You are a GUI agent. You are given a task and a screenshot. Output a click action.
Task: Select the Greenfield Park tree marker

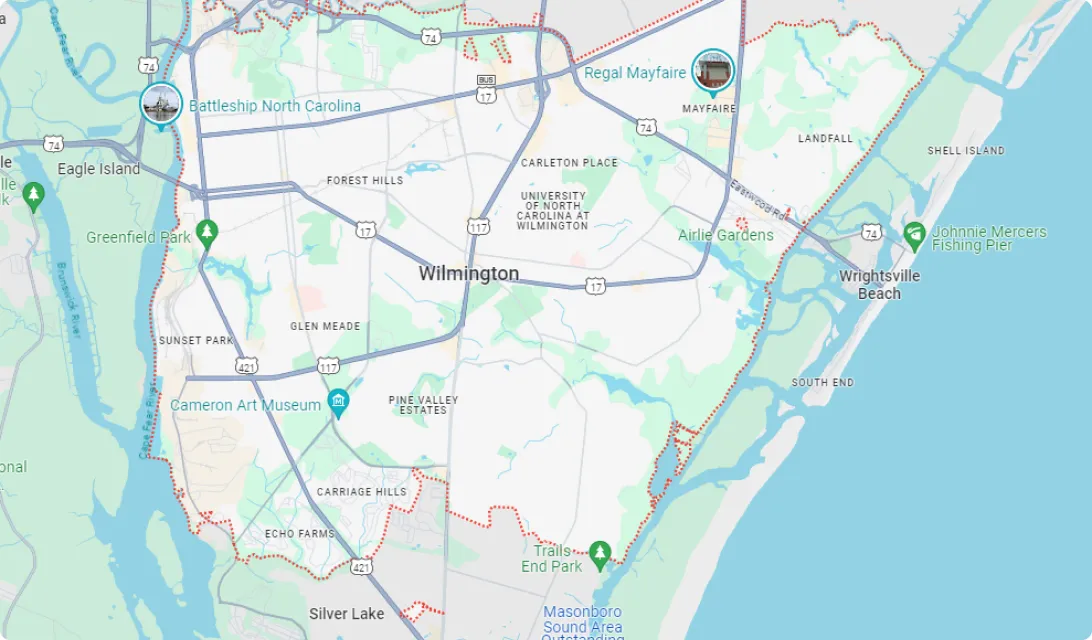coord(206,234)
